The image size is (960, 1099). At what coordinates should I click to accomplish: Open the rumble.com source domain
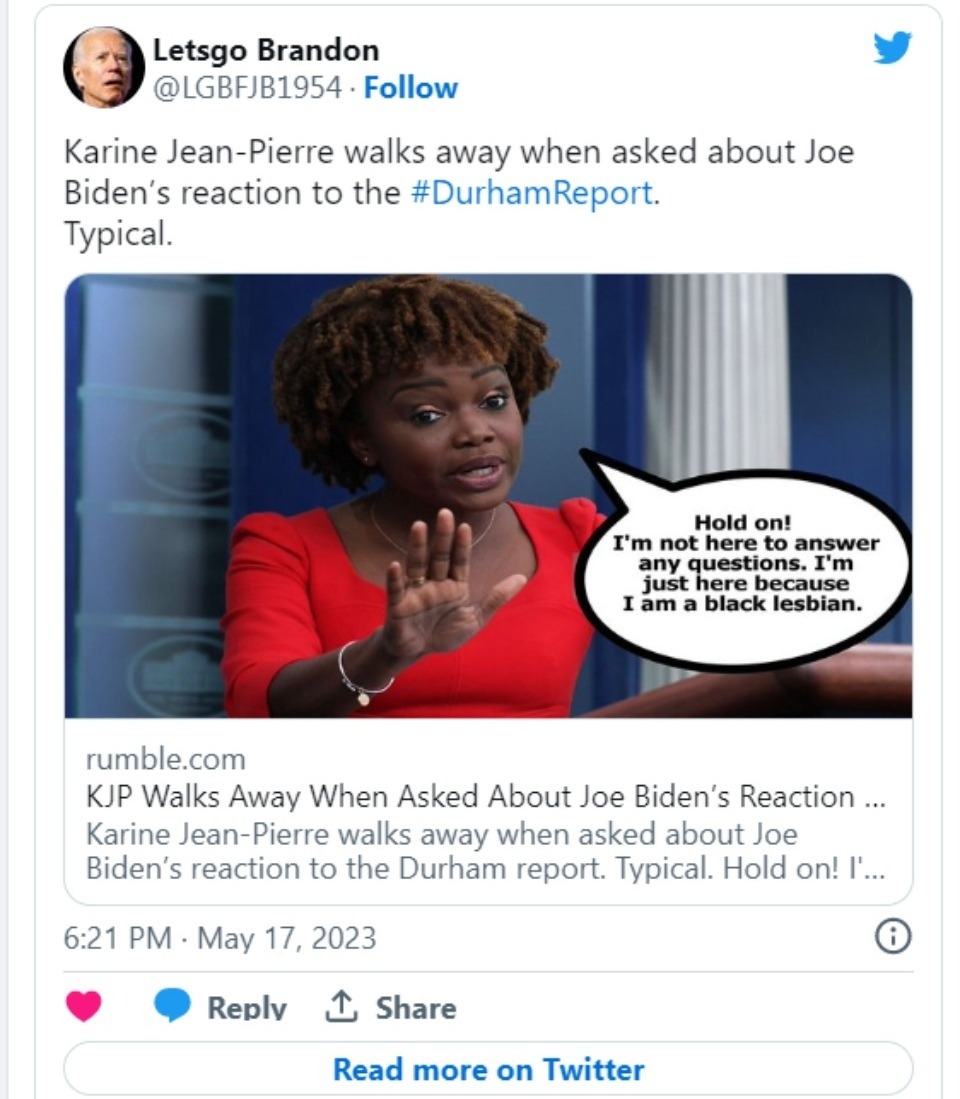point(165,759)
